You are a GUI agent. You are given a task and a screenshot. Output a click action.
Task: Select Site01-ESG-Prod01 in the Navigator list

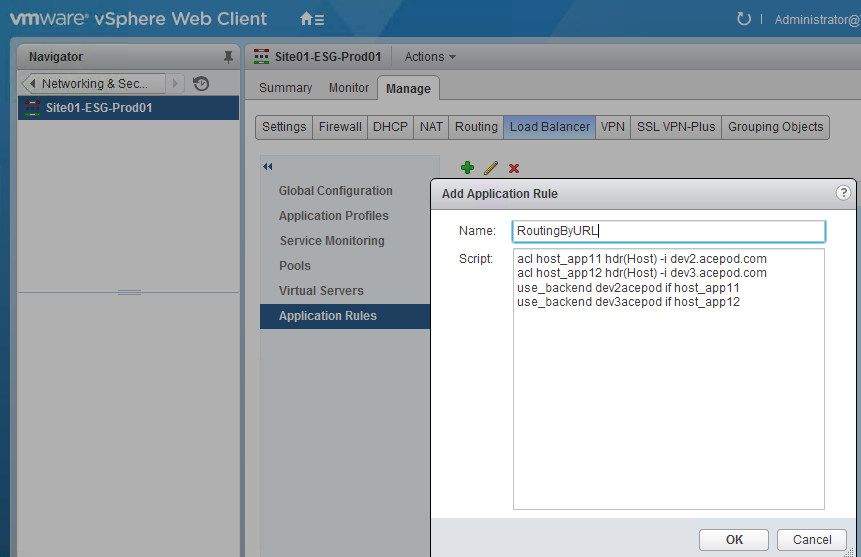(128, 108)
